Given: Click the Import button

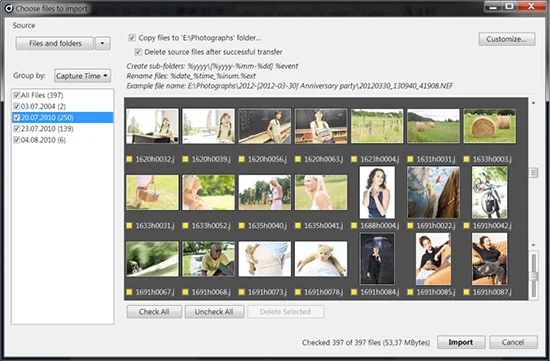Looking at the screenshot, I should [461, 342].
